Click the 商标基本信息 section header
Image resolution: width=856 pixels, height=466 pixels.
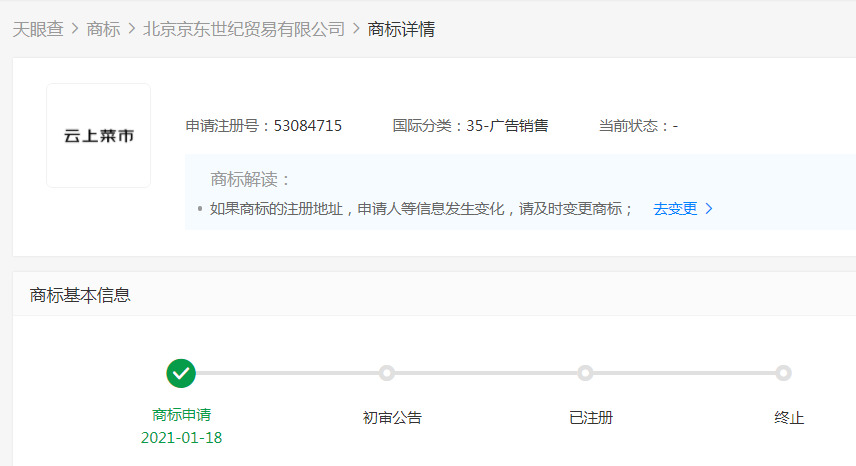80,295
